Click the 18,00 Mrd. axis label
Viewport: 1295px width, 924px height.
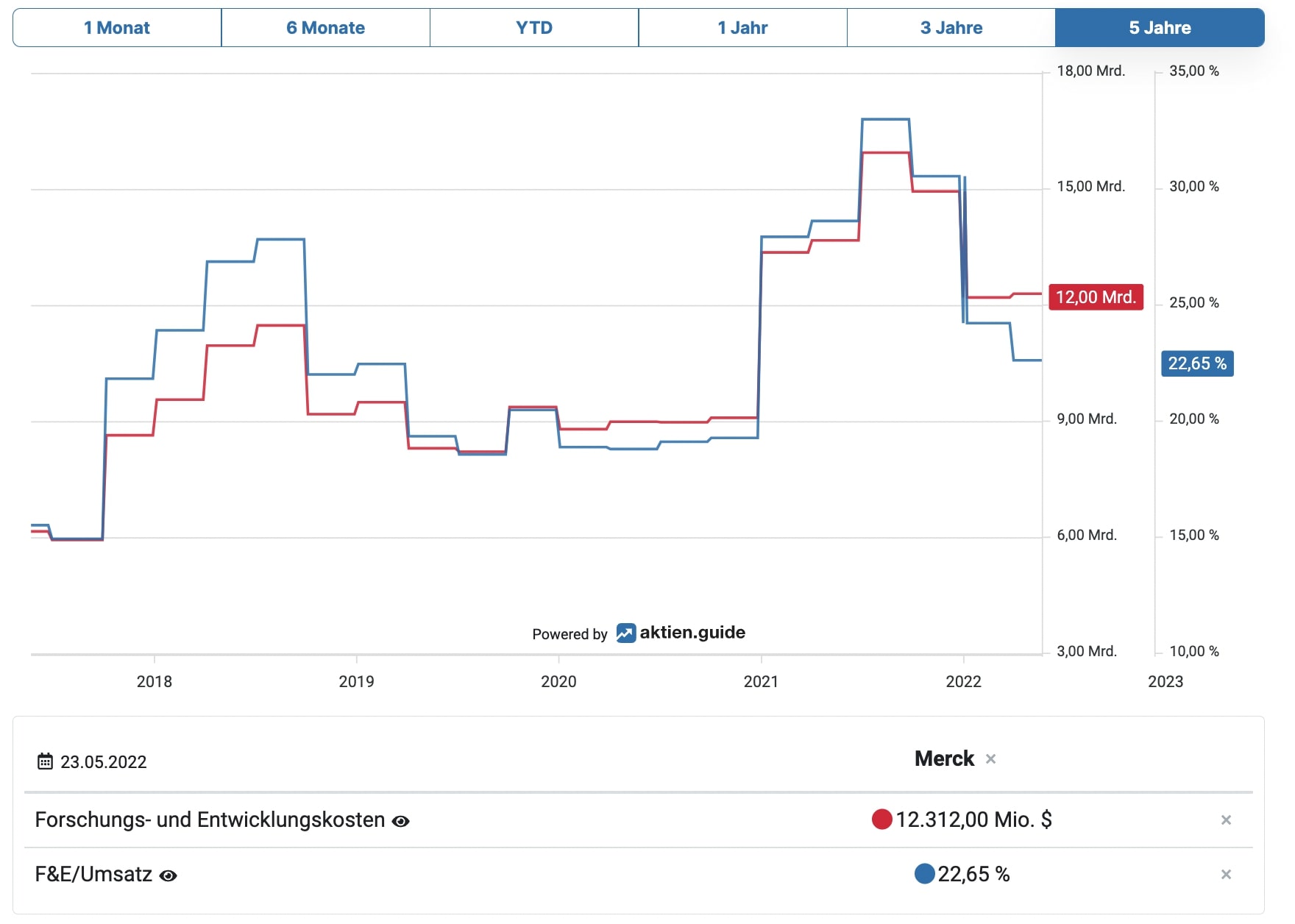pyautogui.click(x=1090, y=71)
